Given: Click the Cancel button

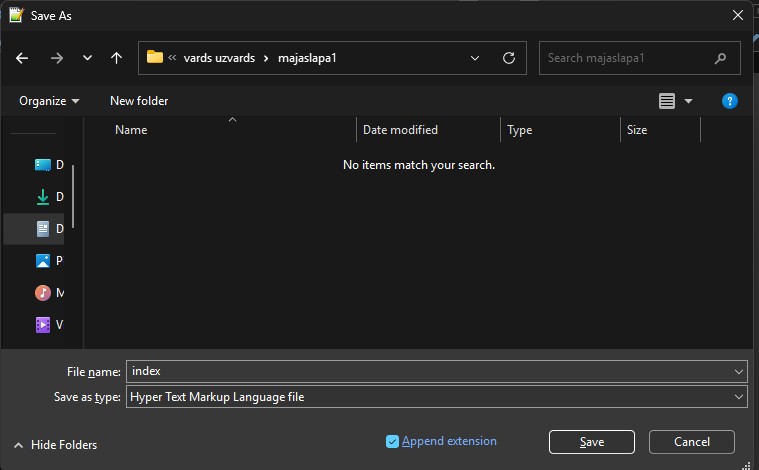Looking at the screenshot, I should click(x=691, y=442).
